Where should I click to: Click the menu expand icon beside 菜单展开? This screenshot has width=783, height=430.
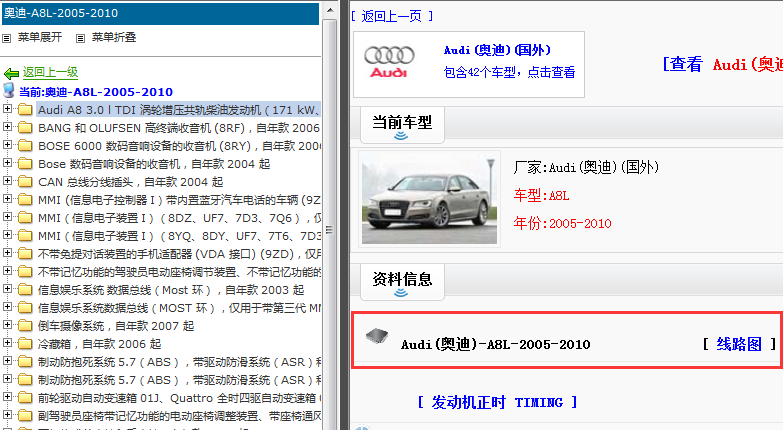(6, 38)
